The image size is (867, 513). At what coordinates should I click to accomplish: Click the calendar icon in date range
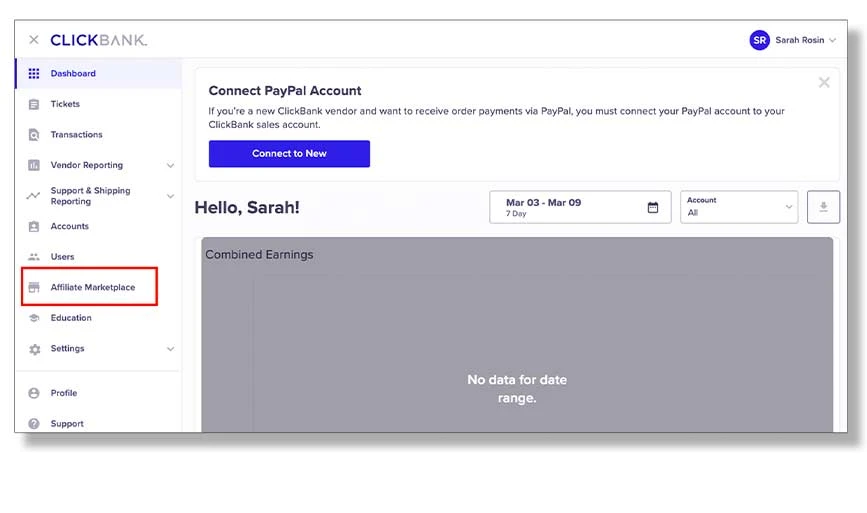coord(653,207)
